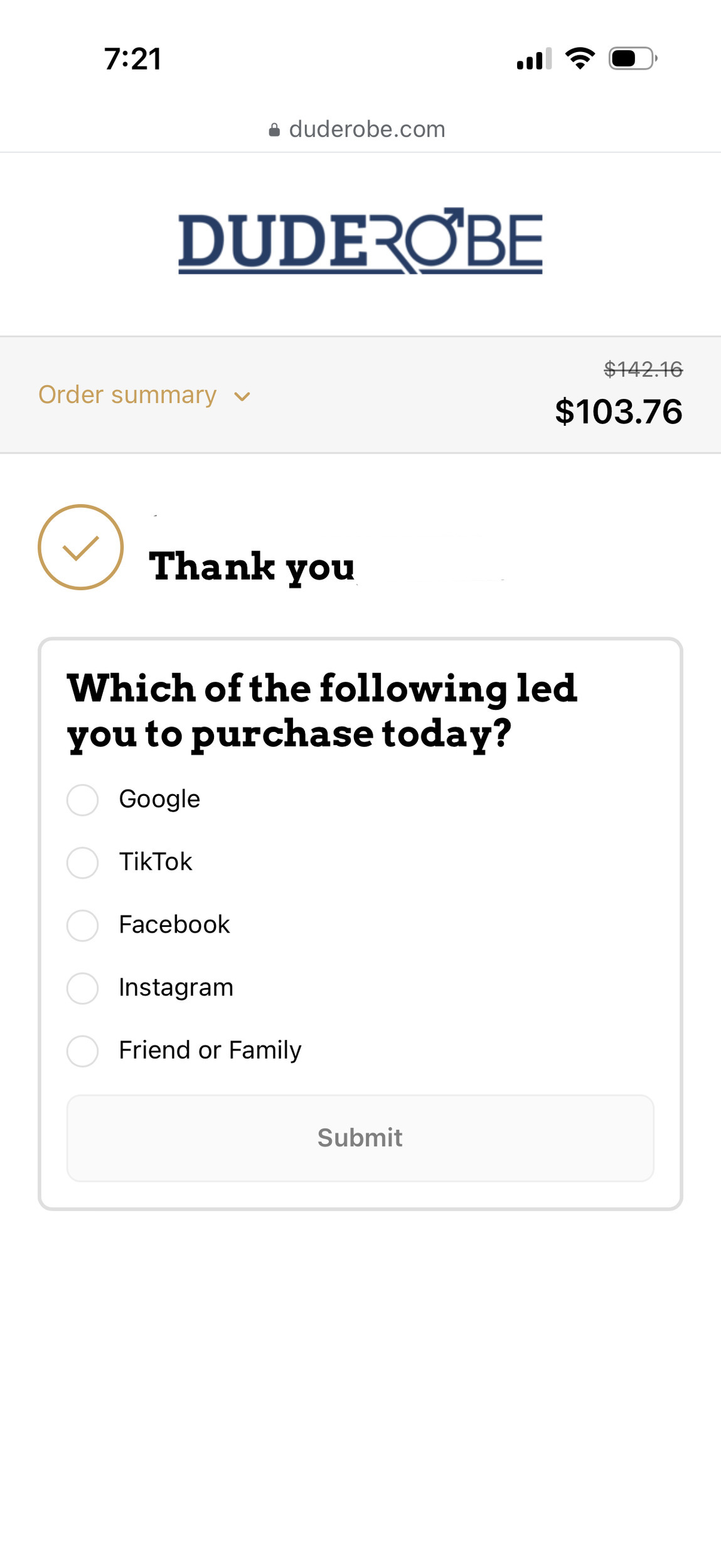This screenshot has height=1568, width=721.
Task: Select the Facebook radio button
Action: pyautogui.click(x=83, y=925)
